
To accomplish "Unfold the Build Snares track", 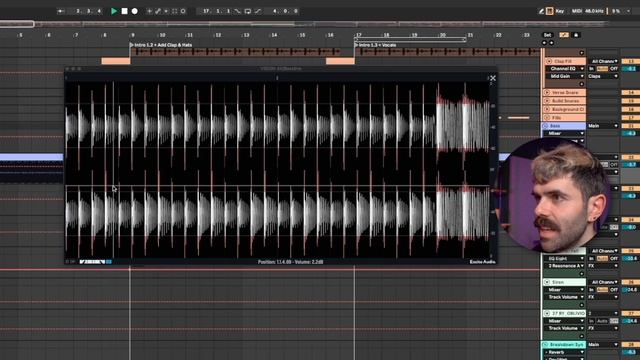I will [547, 101].
